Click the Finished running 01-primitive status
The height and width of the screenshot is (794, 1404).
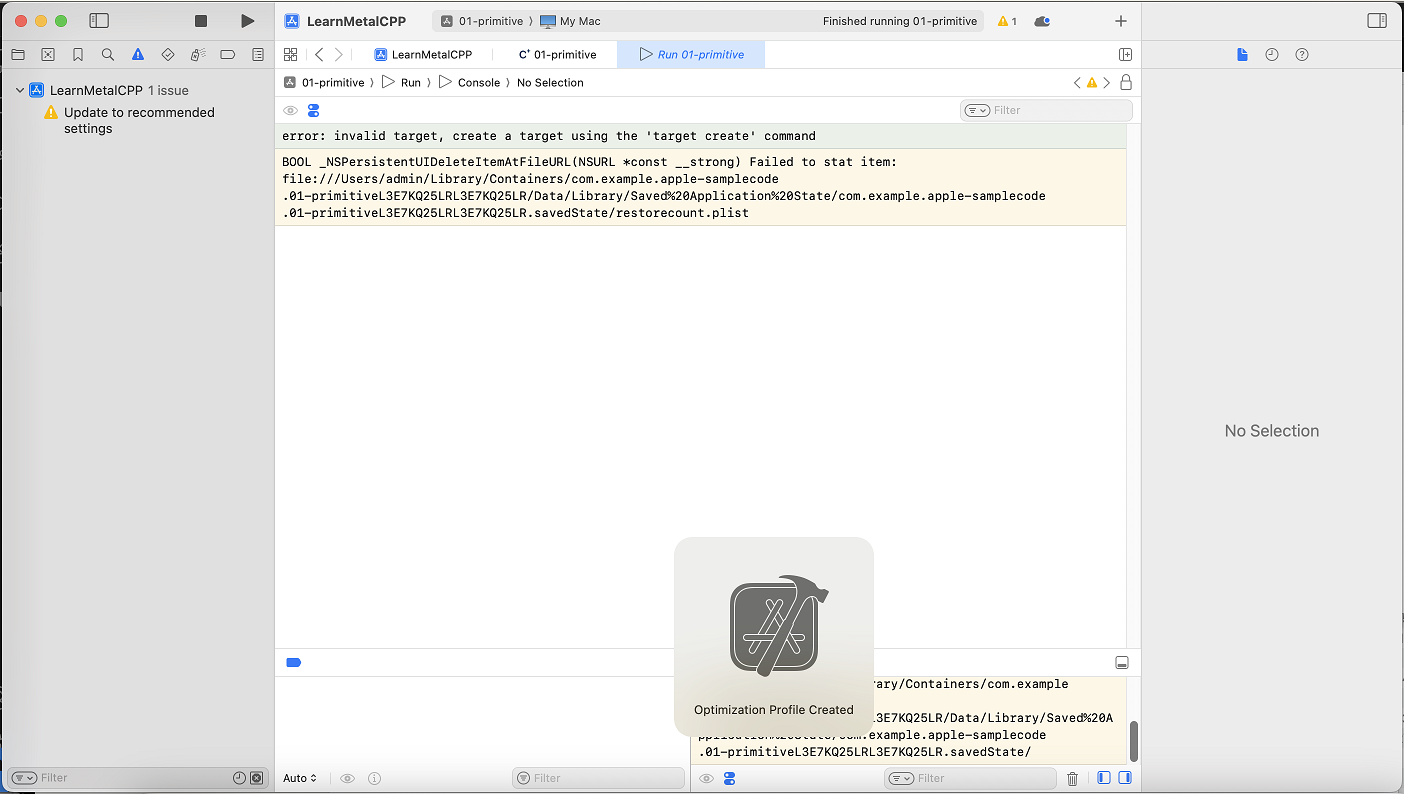[x=900, y=21]
